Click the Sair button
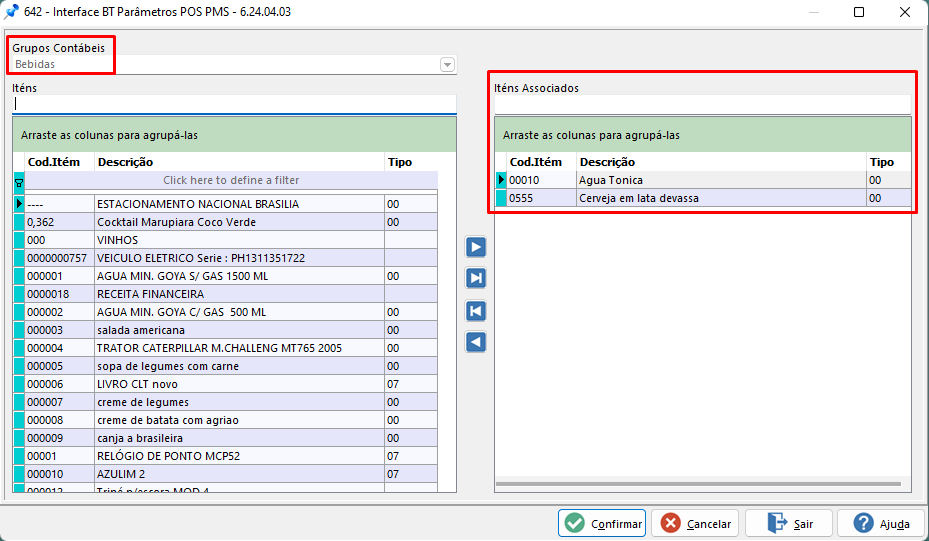The image size is (929, 541). 789,523
